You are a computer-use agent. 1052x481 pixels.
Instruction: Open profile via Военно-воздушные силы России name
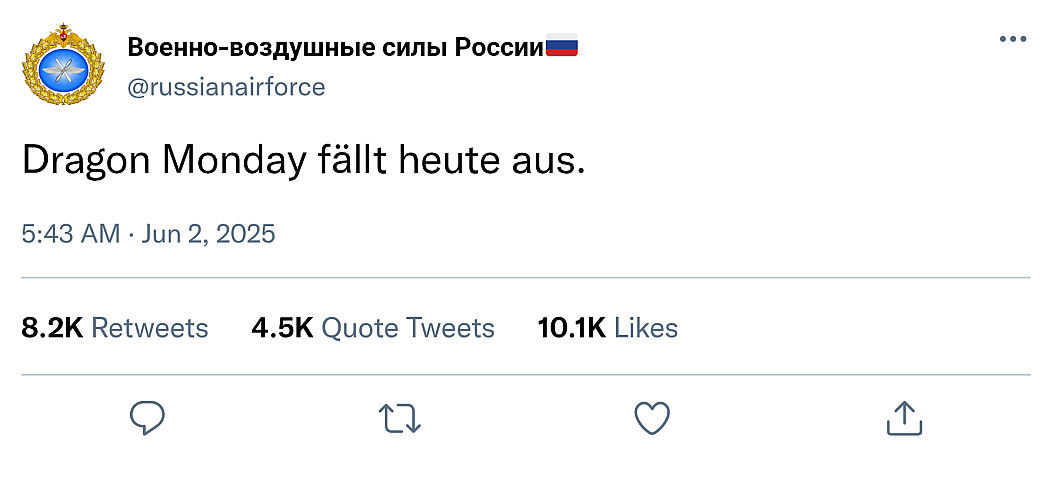point(335,48)
